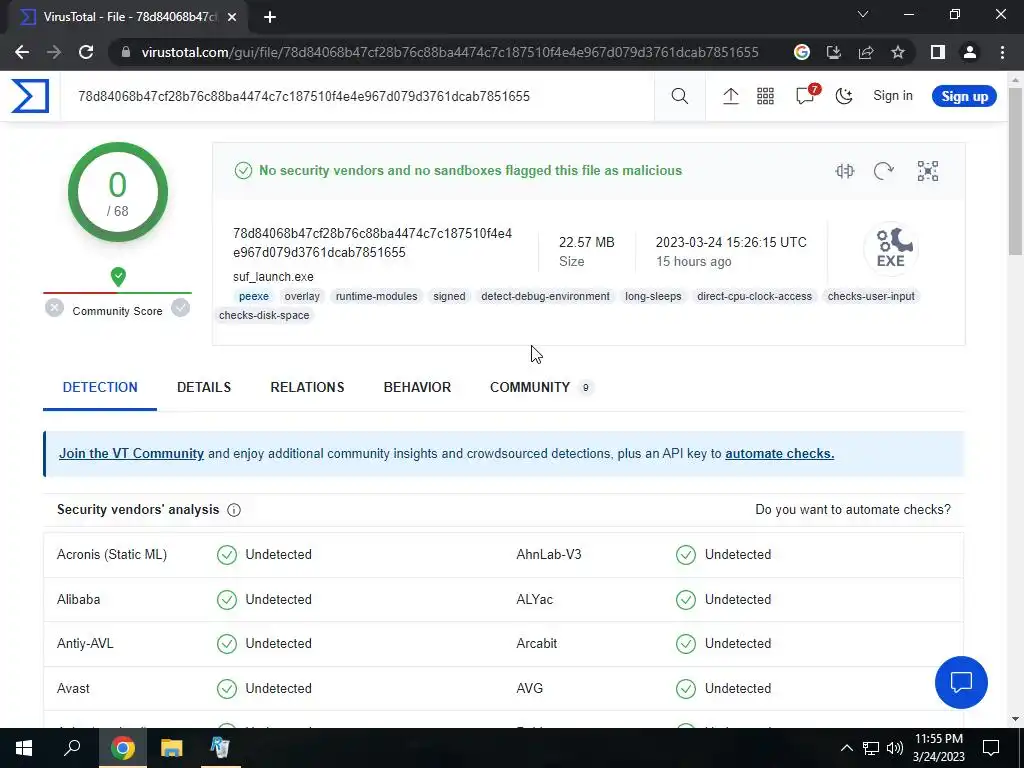Viewport: 1024px width, 768px height.
Task: Close the VirusTotal browser tab
Action: 232,18
